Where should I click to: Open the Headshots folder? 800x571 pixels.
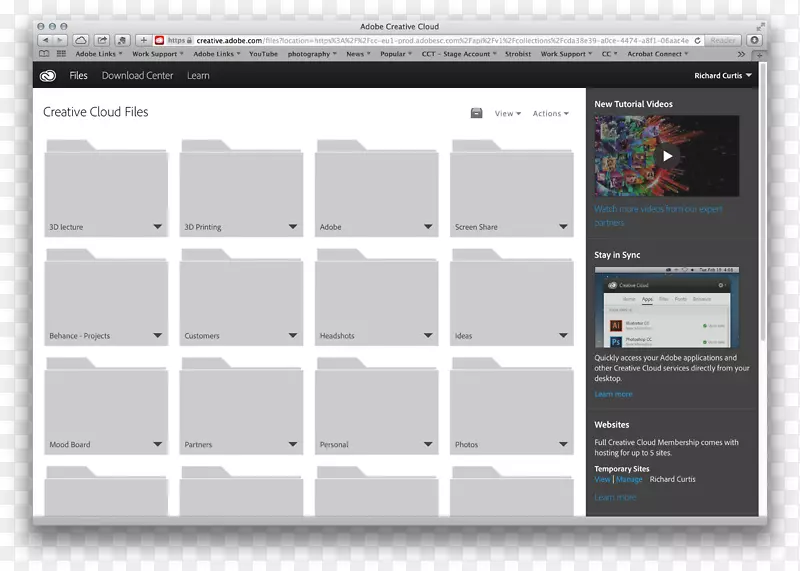pos(377,297)
